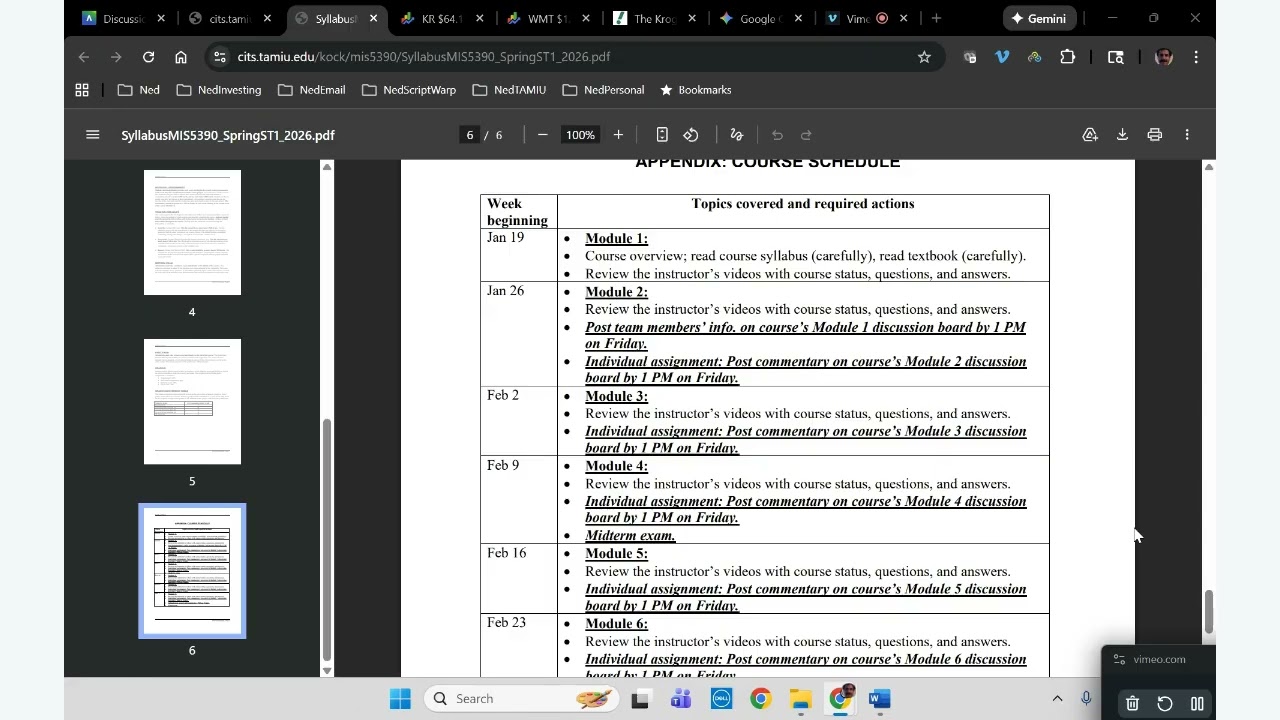Viewport: 1280px width, 720px height.
Task: Rotate the PDF counterclockwise
Action: [x=691, y=135]
